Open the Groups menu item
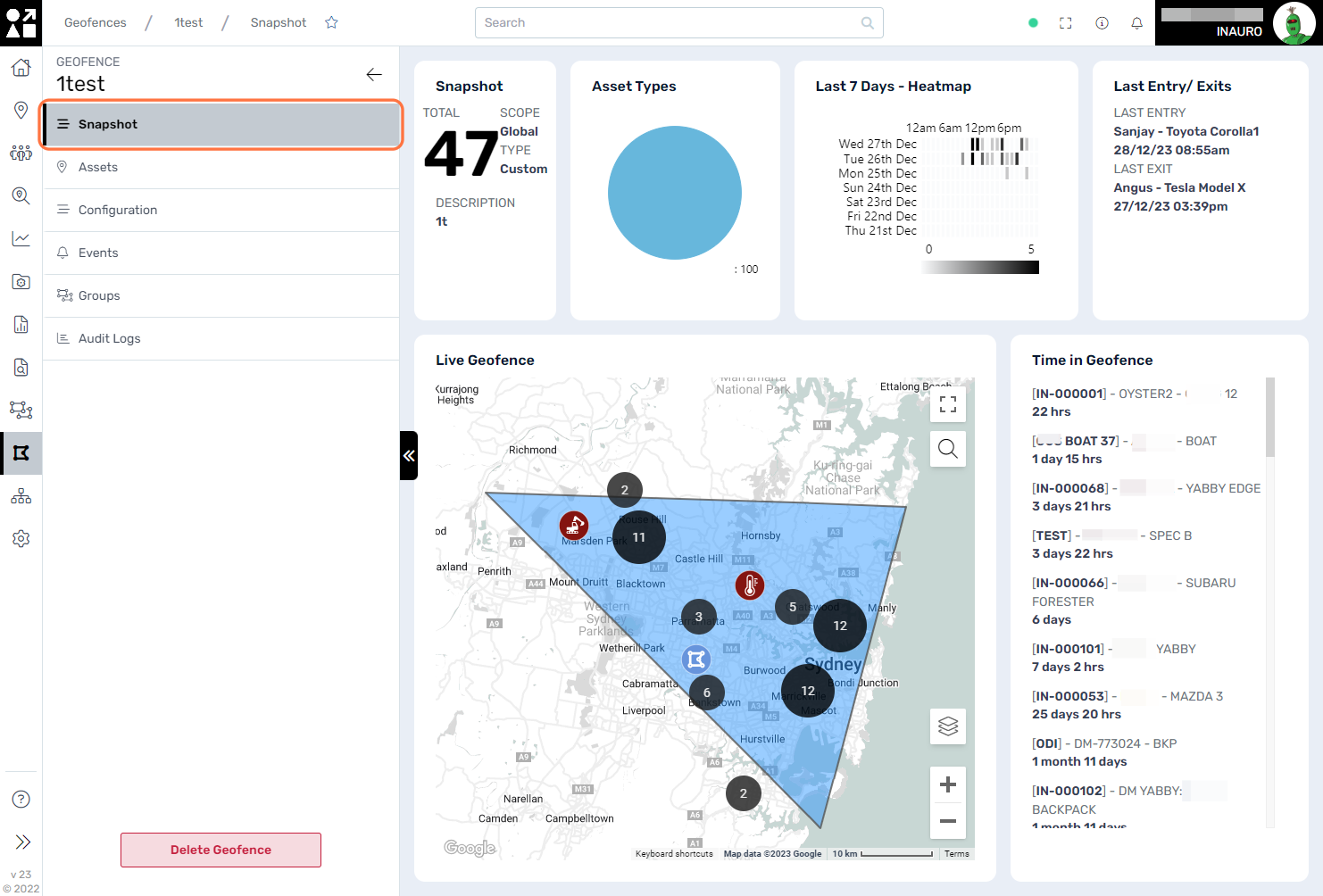1323x896 pixels. [x=221, y=295]
